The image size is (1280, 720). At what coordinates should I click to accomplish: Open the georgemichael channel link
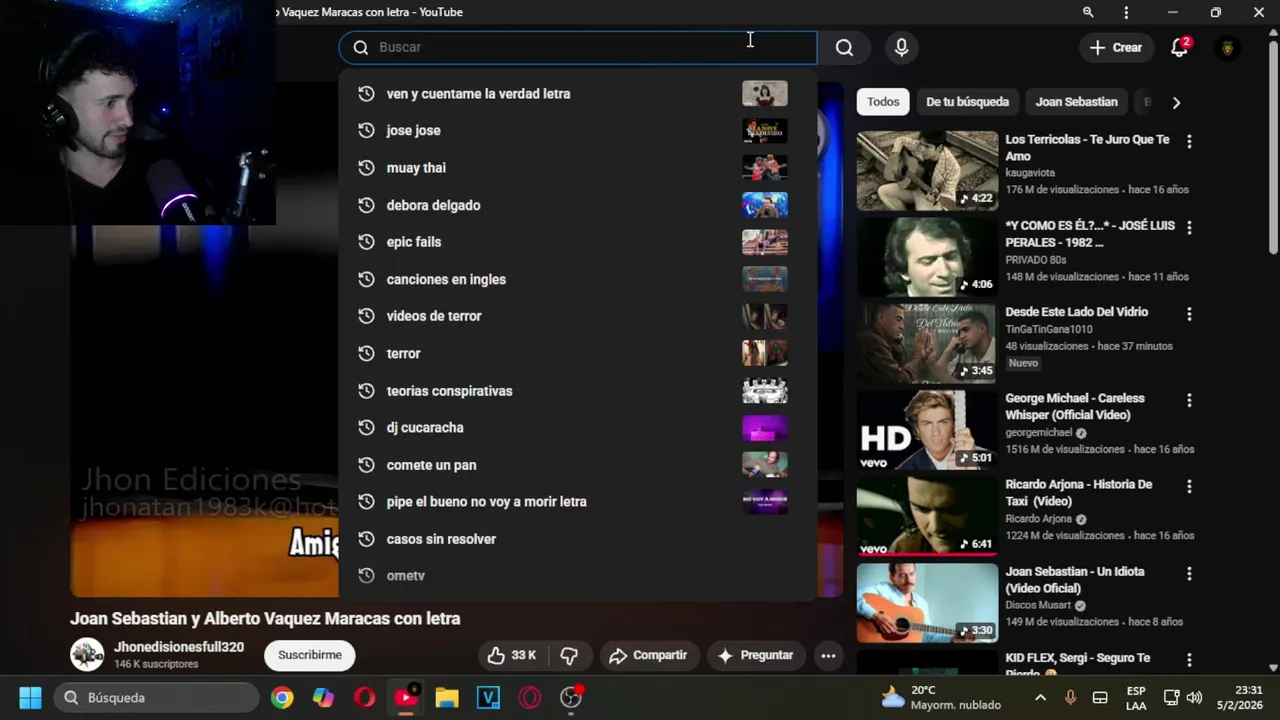tap(1039, 433)
